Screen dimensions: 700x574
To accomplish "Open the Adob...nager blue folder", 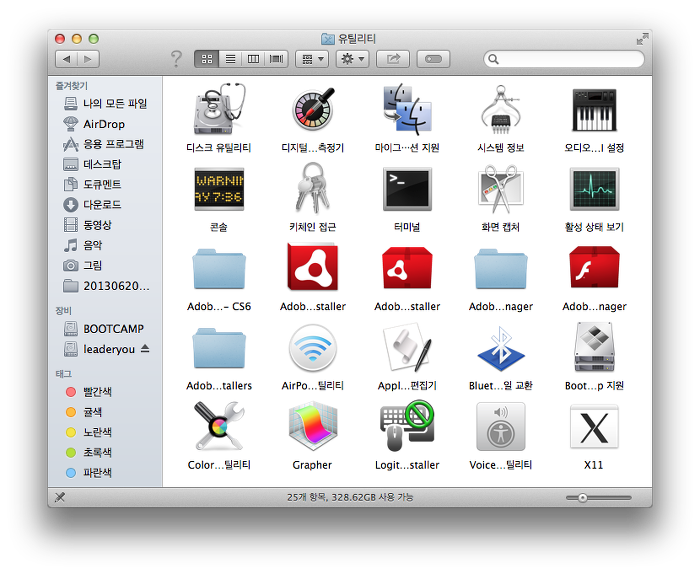I will coord(500,269).
